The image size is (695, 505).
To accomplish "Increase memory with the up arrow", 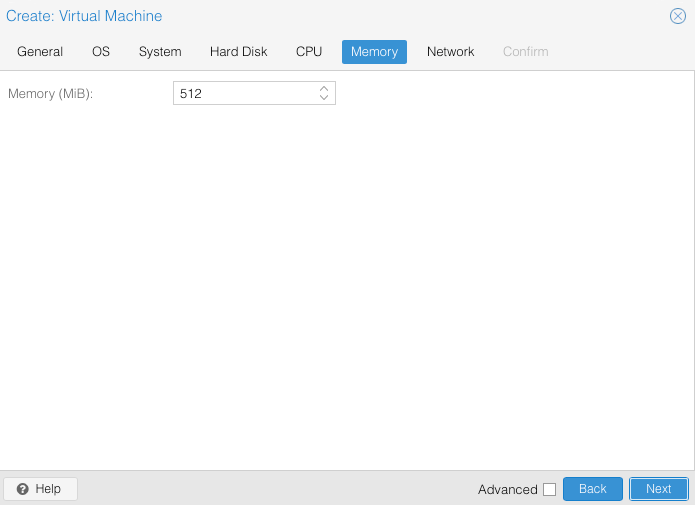I will [x=324, y=89].
